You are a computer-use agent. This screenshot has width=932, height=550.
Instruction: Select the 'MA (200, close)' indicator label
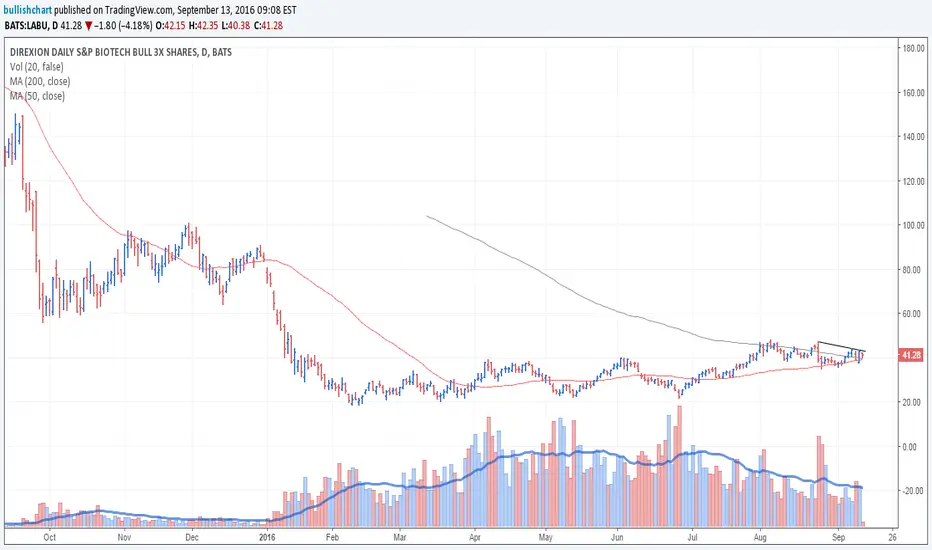click(40, 81)
